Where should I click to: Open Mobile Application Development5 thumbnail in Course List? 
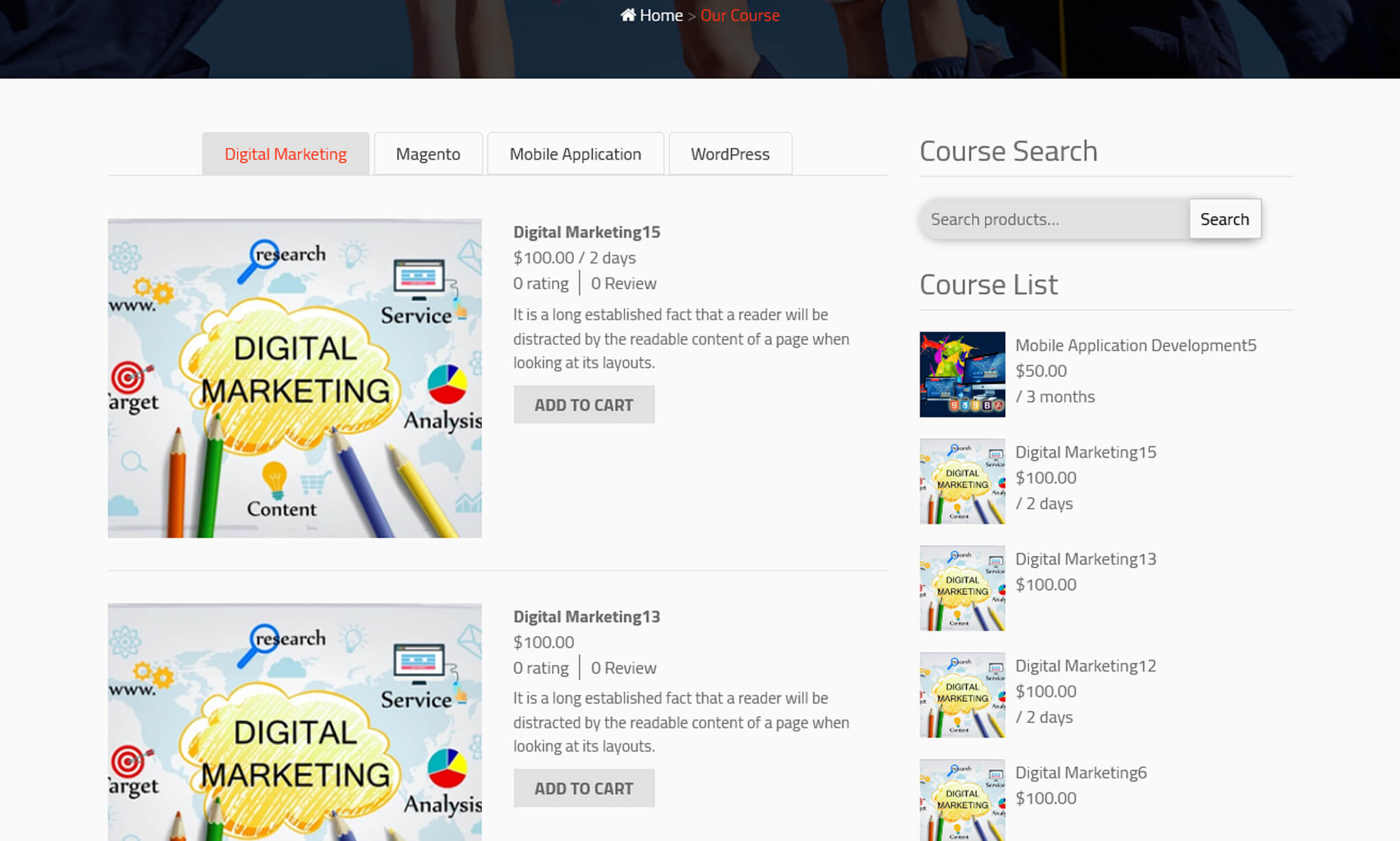pos(963,374)
